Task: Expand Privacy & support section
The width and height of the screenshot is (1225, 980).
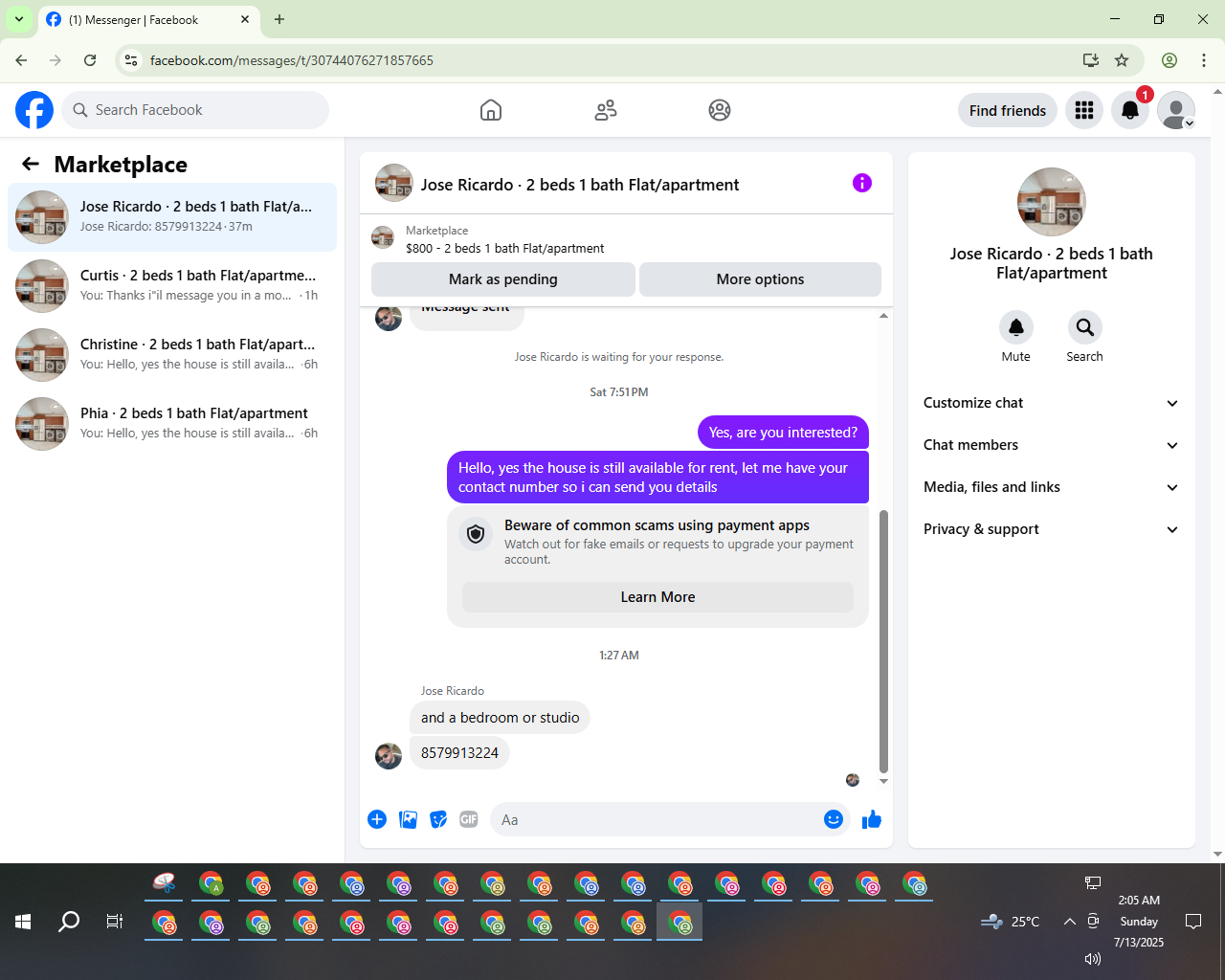Action: click(x=1052, y=529)
